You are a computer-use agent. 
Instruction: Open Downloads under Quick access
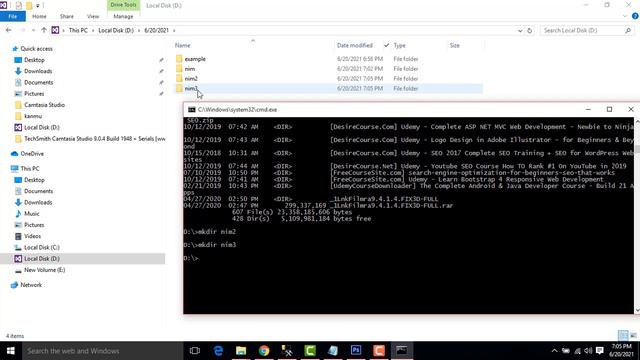tap(38, 71)
